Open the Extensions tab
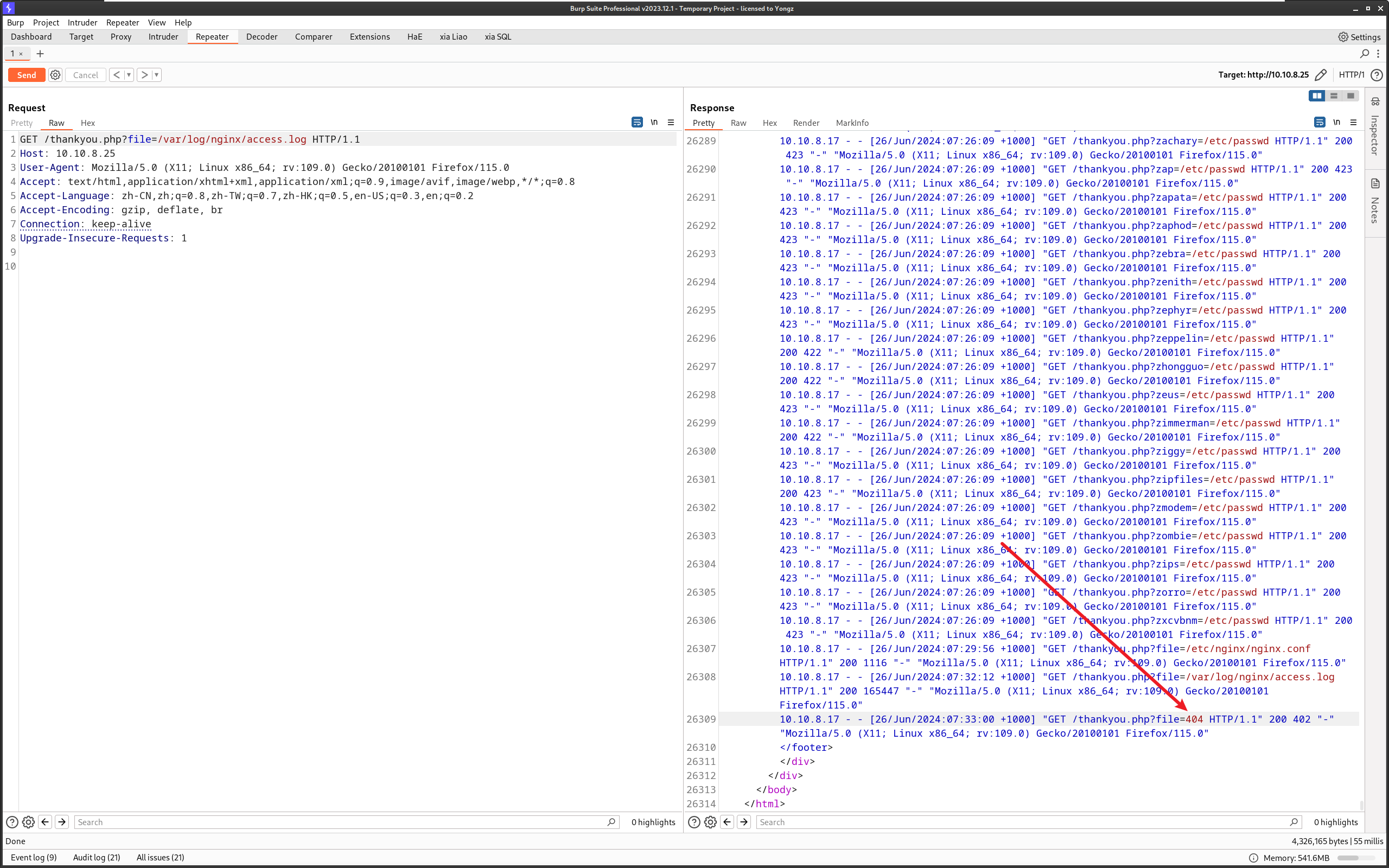This screenshot has height=868, width=1389. tap(369, 37)
